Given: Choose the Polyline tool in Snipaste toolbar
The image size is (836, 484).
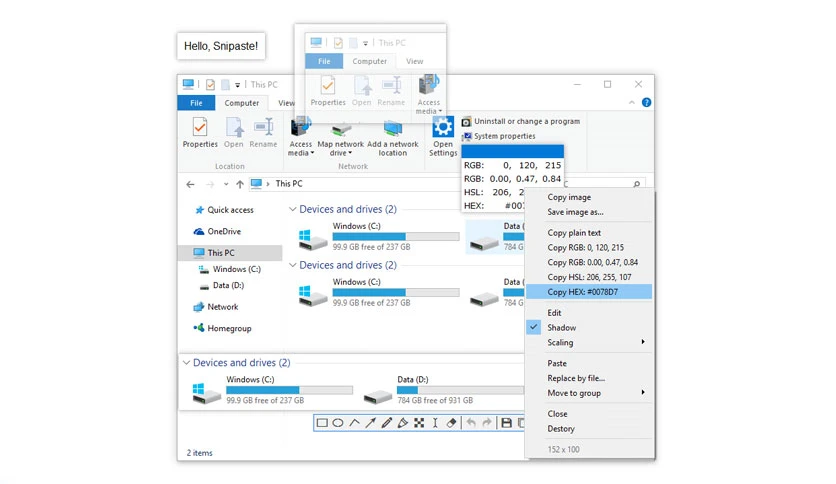Looking at the screenshot, I should click(x=355, y=423).
